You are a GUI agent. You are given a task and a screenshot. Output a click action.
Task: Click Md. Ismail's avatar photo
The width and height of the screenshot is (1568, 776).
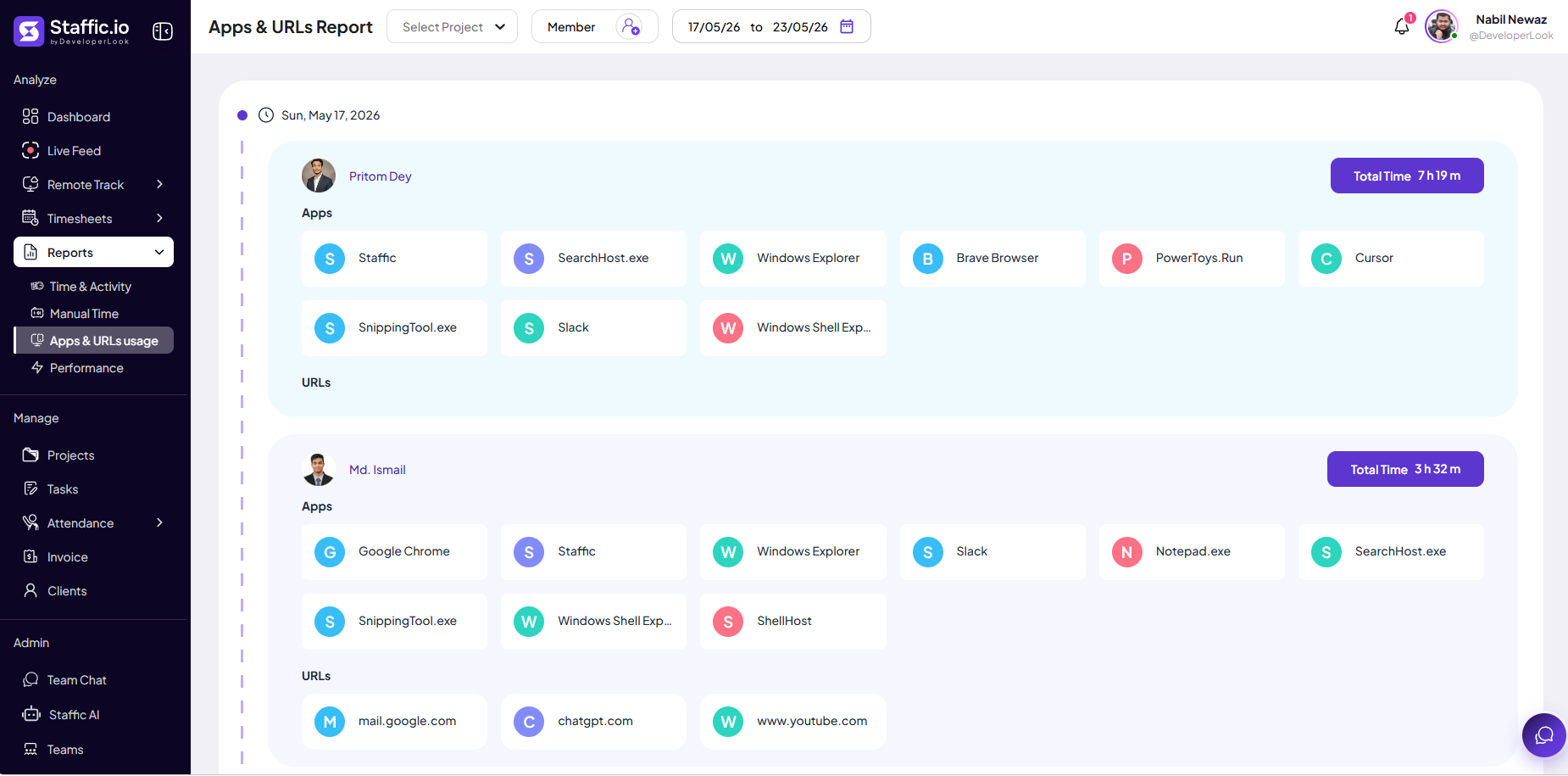point(319,469)
